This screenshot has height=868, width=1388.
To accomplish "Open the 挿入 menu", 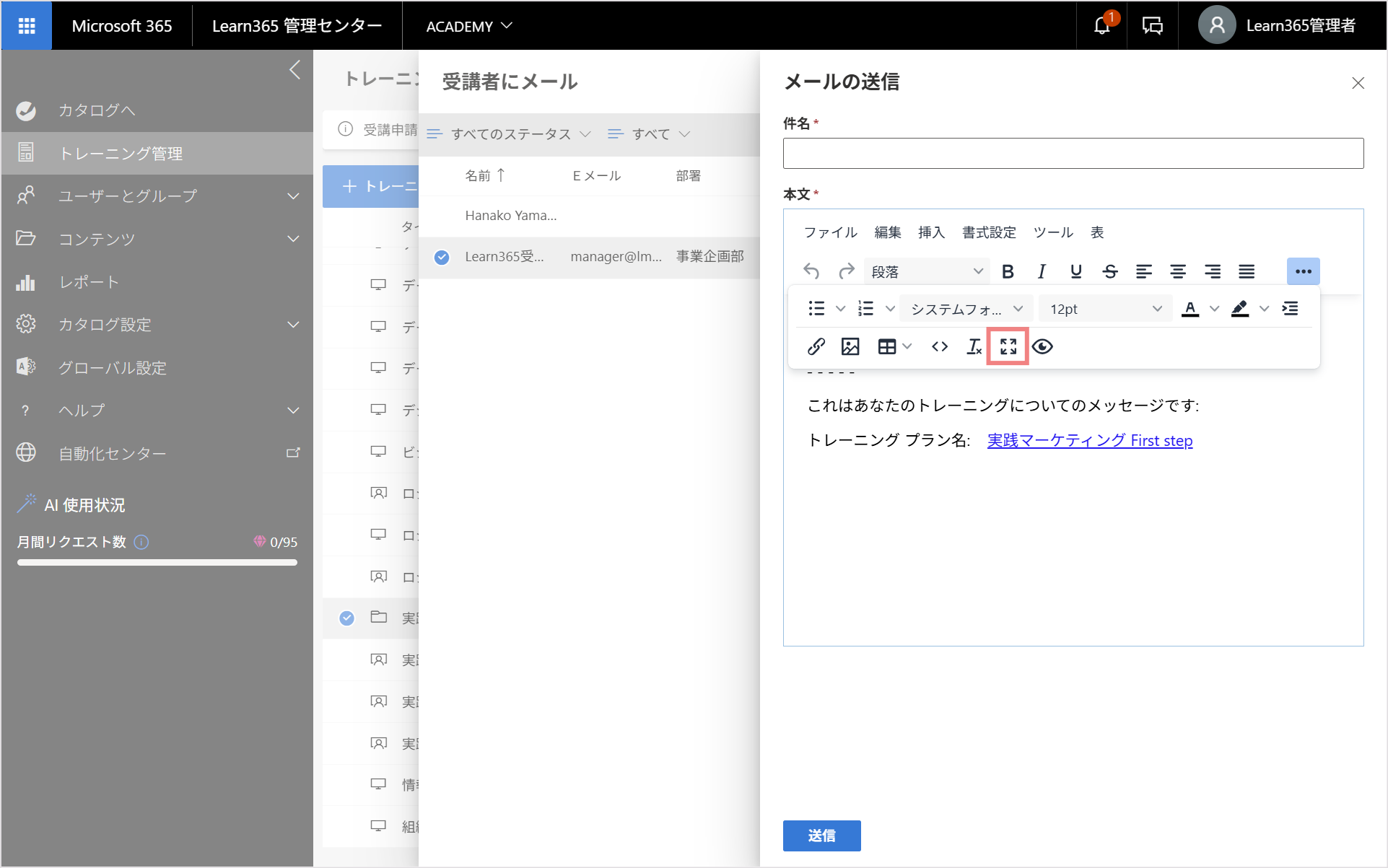I will pyautogui.click(x=931, y=232).
